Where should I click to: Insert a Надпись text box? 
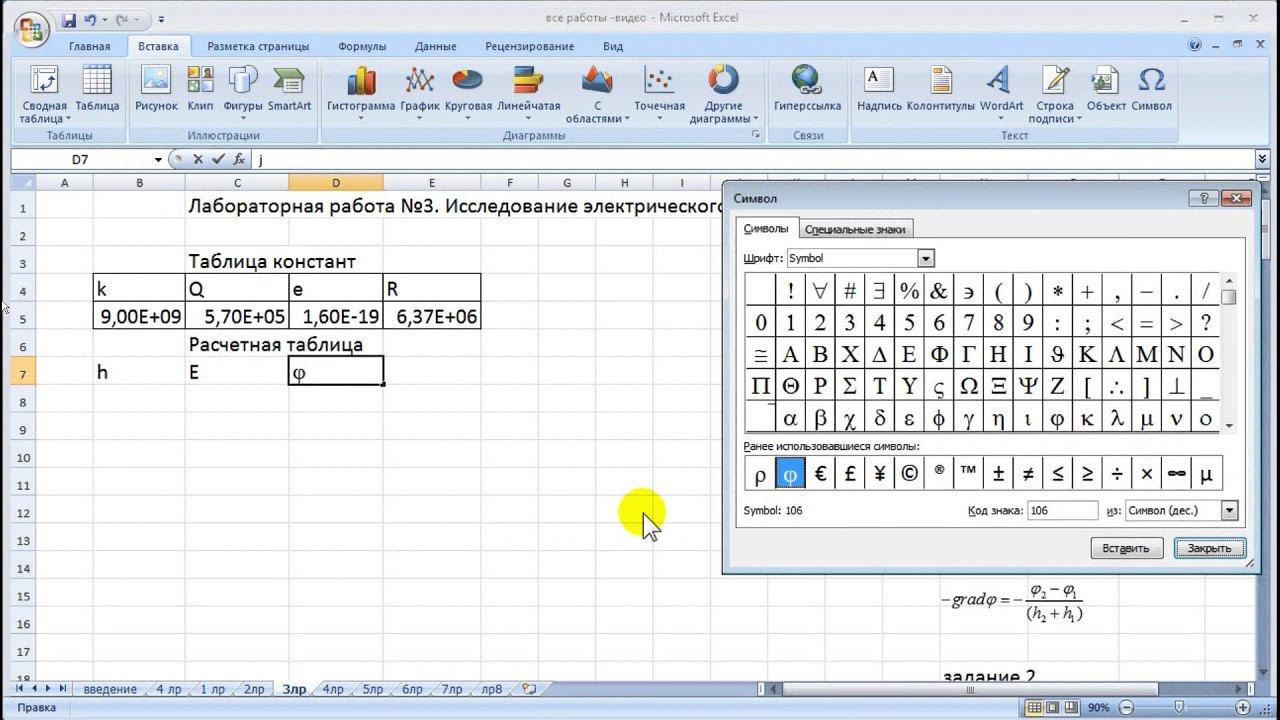point(879,90)
